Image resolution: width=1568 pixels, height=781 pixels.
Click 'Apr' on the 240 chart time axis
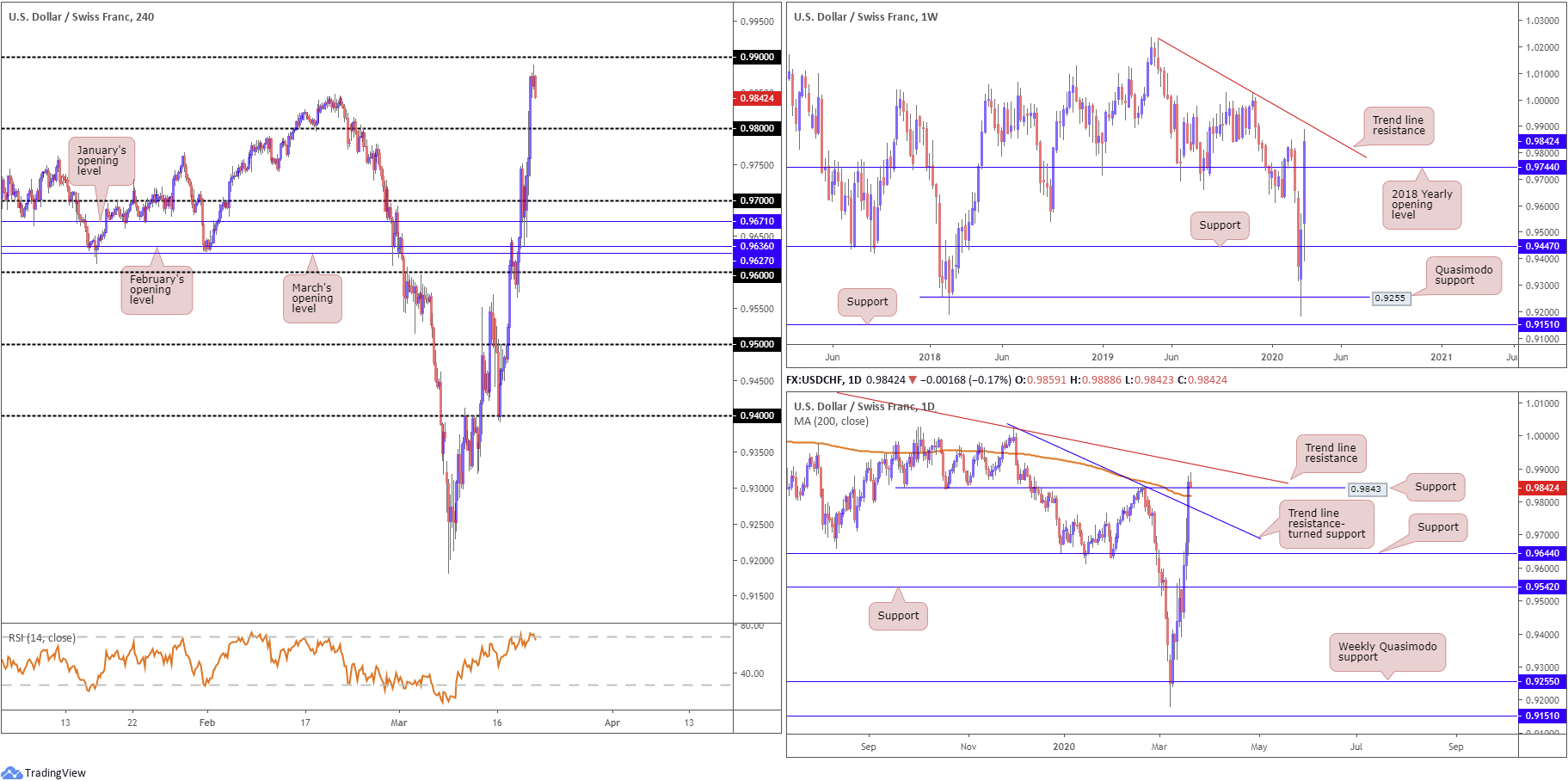coord(612,723)
